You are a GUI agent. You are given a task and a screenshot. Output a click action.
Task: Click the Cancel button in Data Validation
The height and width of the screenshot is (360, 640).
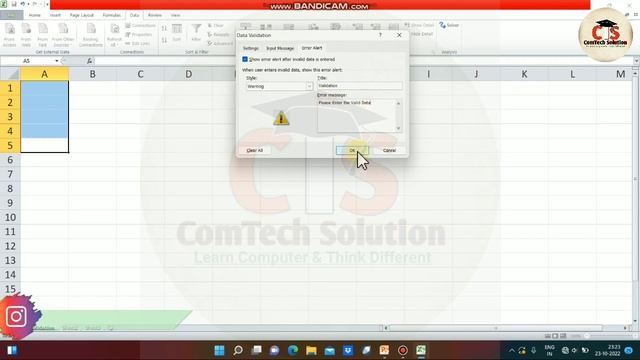[x=389, y=150]
